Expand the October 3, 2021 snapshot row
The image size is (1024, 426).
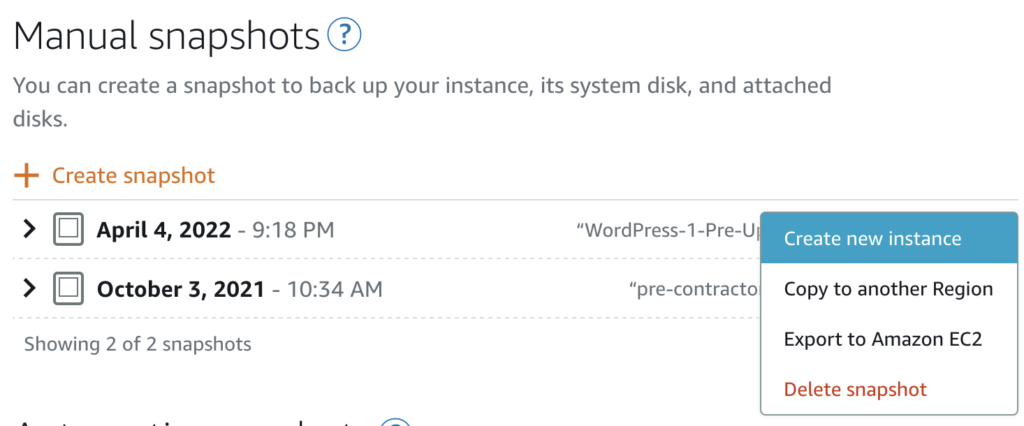coord(29,290)
